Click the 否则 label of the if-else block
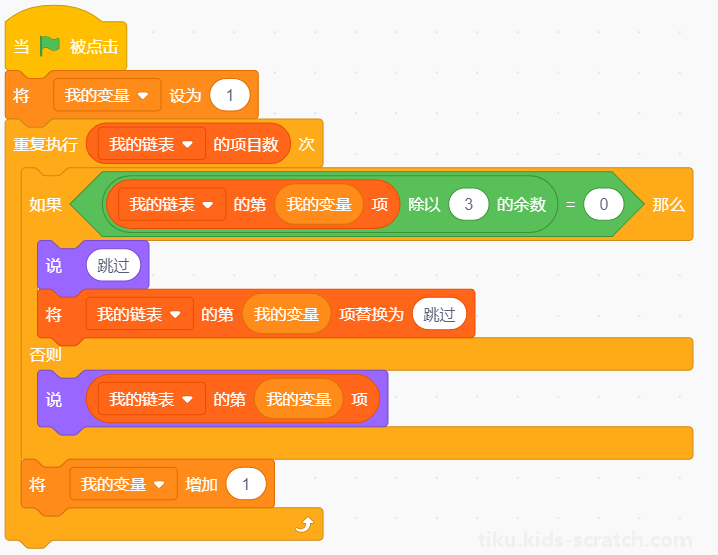The width and height of the screenshot is (718, 555). tap(45, 354)
